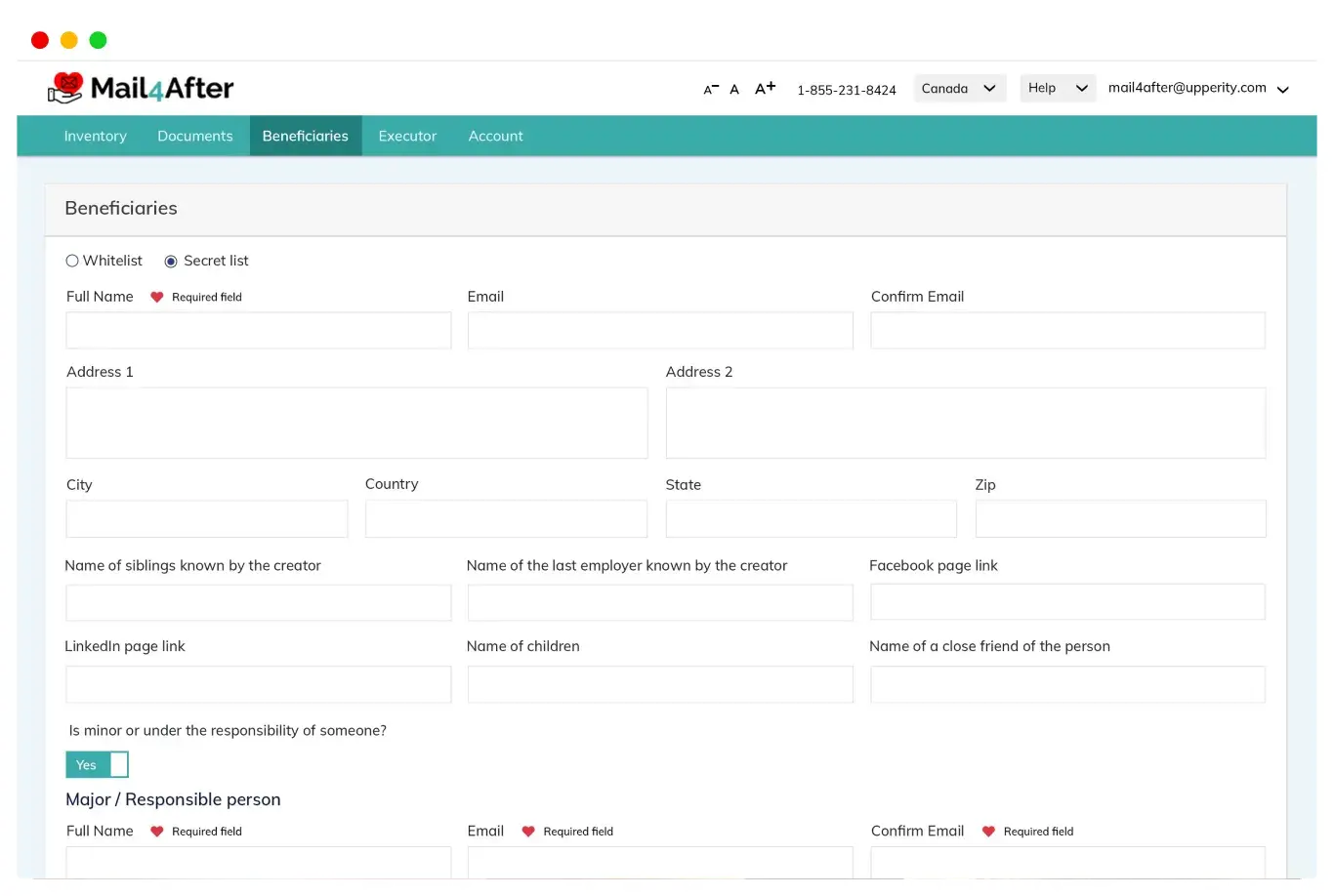Click heart icon next to responsible Confirm Email
The height and width of the screenshot is (896, 1334).
click(988, 832)
